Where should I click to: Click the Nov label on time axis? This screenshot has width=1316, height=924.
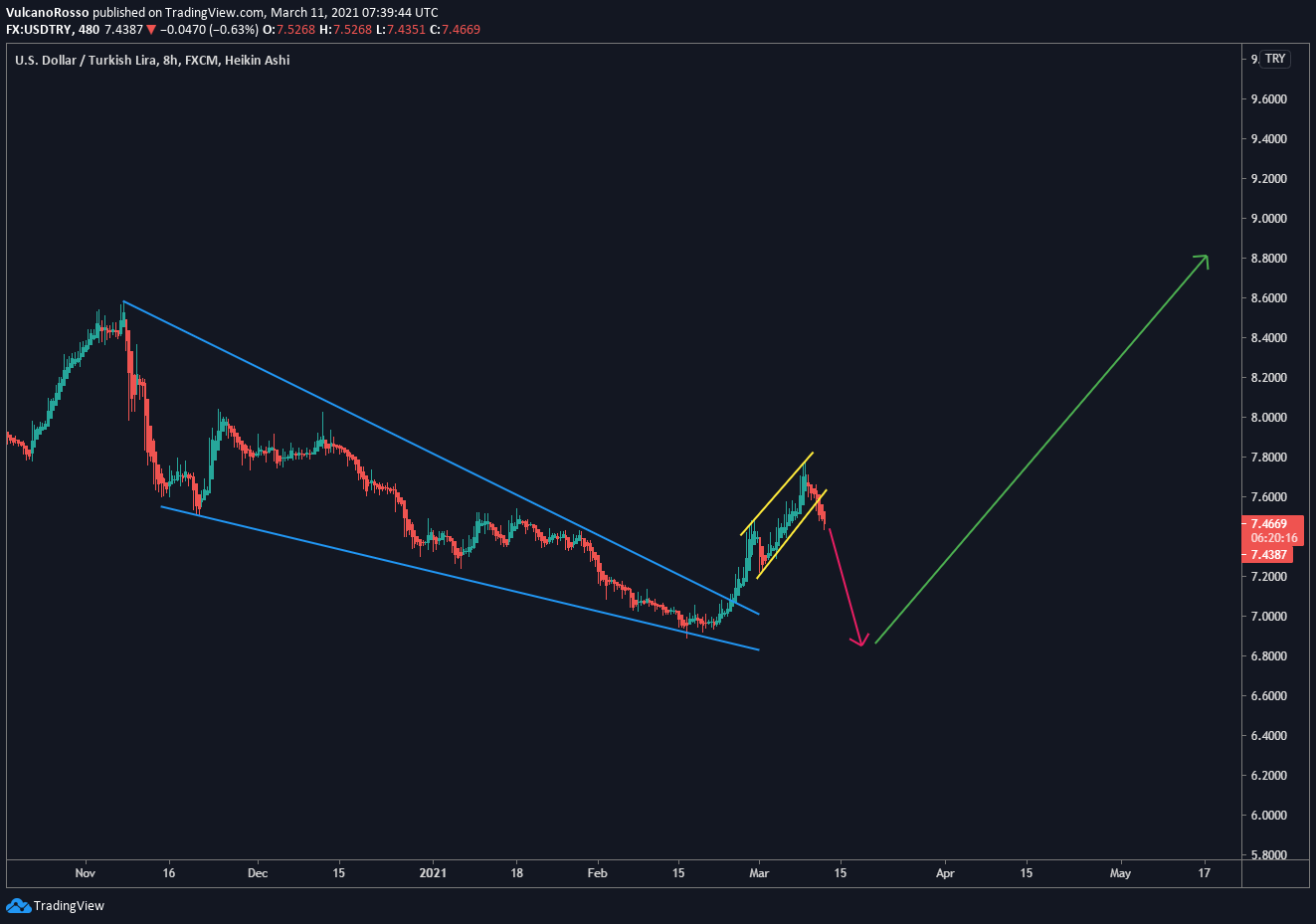coord(86,873)
